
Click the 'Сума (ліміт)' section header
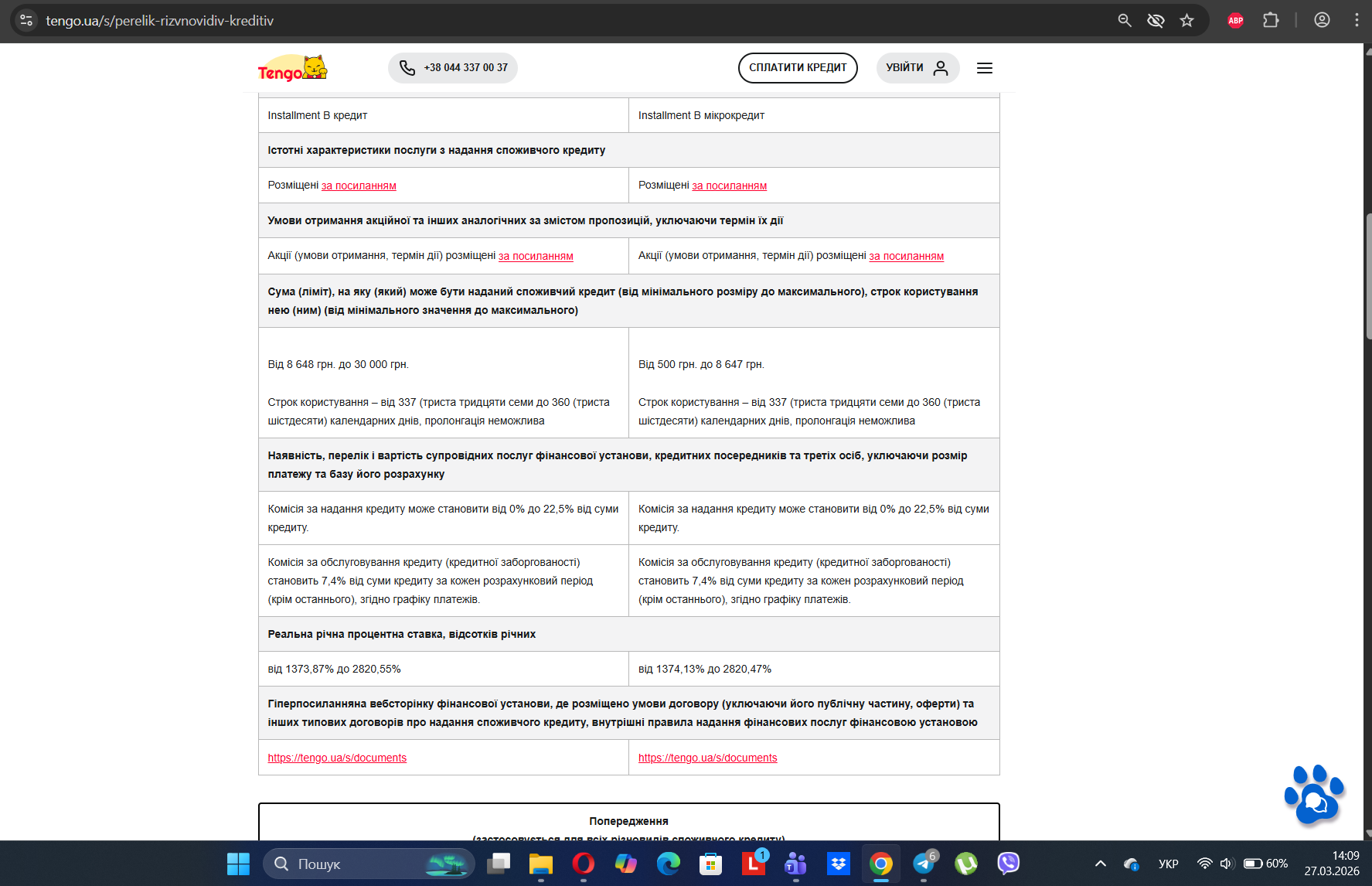[x=629, y=301]
